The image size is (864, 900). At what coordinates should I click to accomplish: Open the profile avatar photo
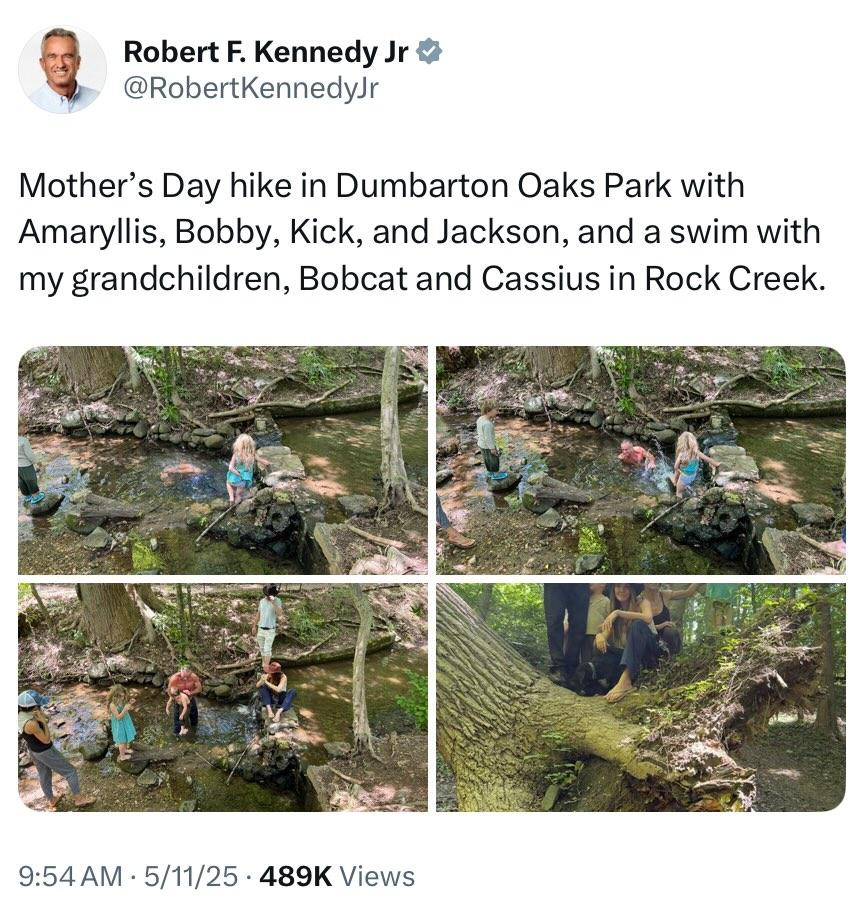[63, 69]
